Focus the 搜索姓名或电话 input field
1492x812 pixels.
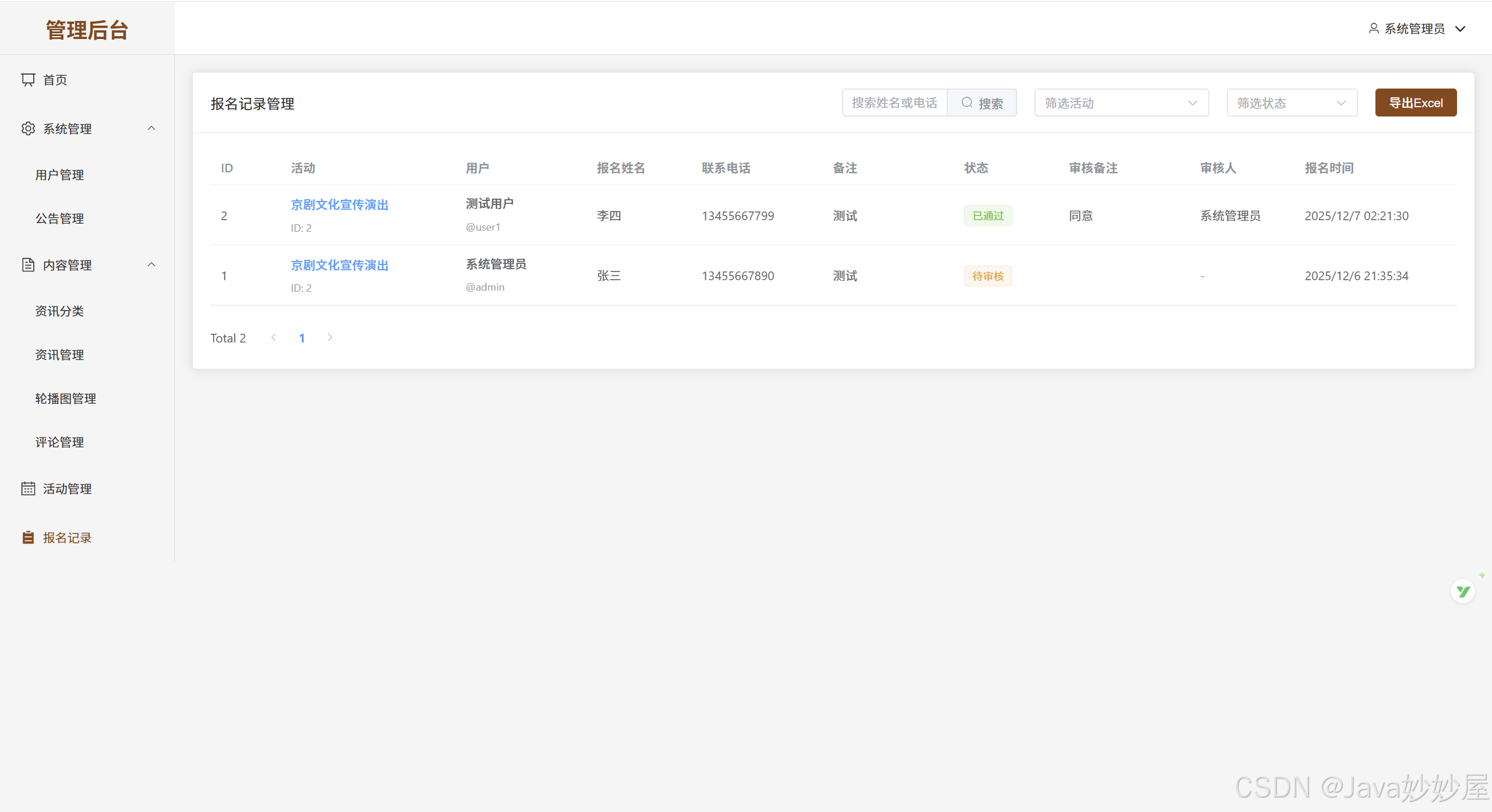pos(894,103)
